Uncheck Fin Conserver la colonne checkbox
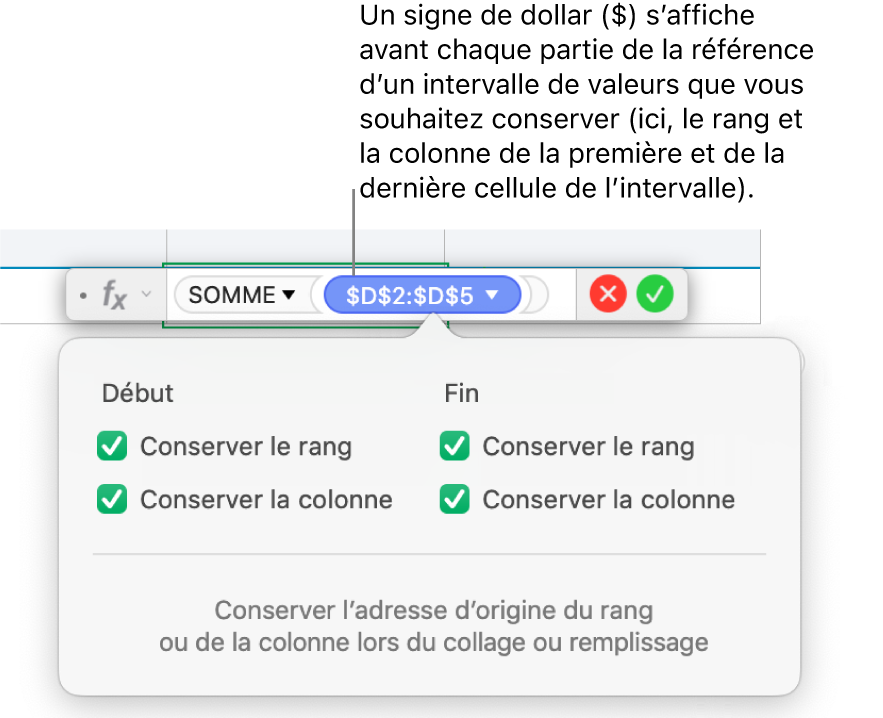883x718 pixels. 455,499
